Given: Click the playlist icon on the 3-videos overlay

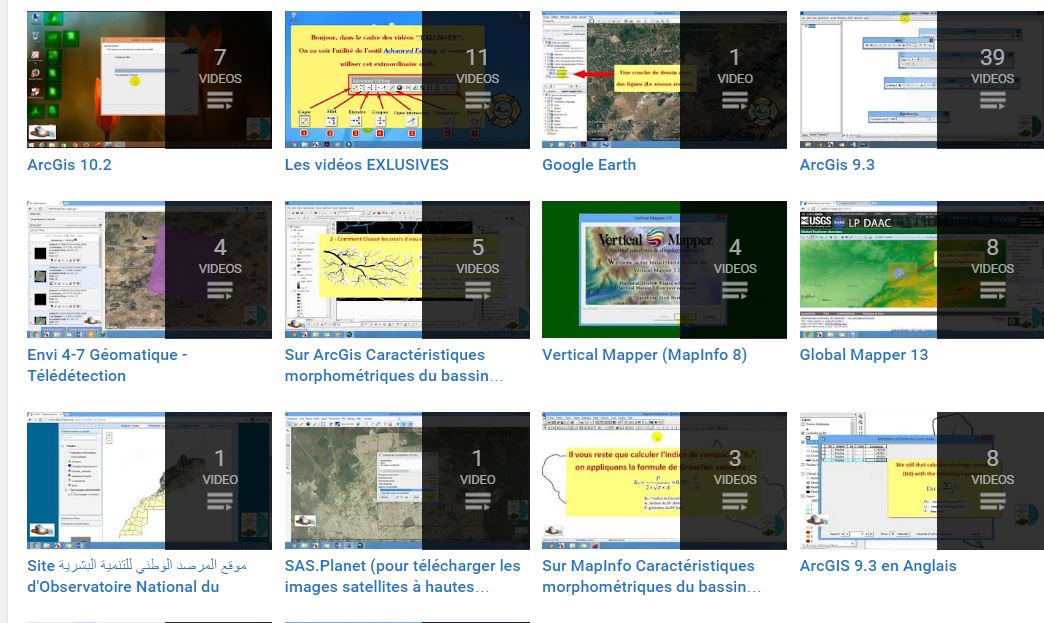Looking at the screenshot, I should tap(734, 502).
